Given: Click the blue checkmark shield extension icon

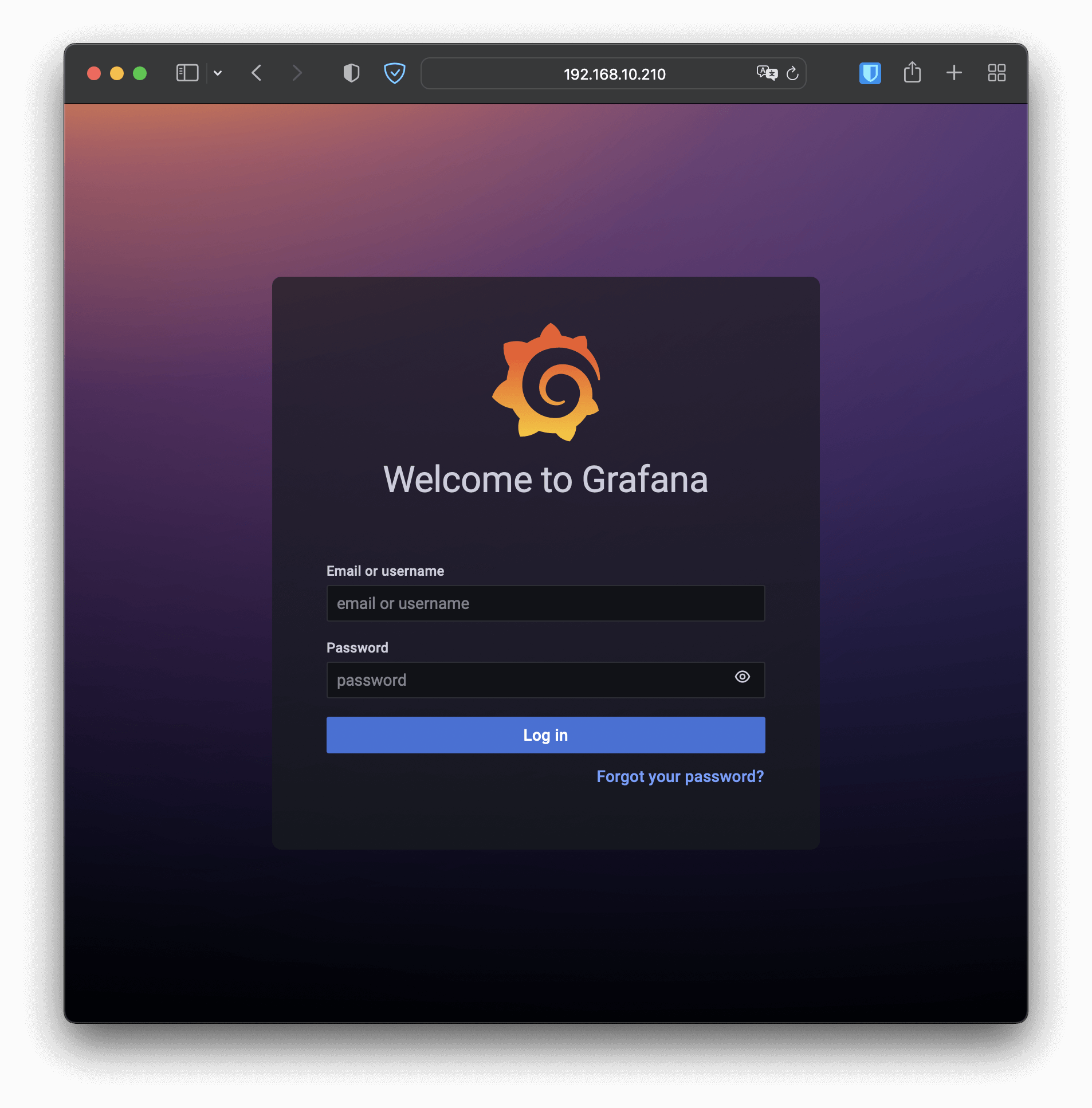Looking at the screenshot, I should (x=395, y=73).
